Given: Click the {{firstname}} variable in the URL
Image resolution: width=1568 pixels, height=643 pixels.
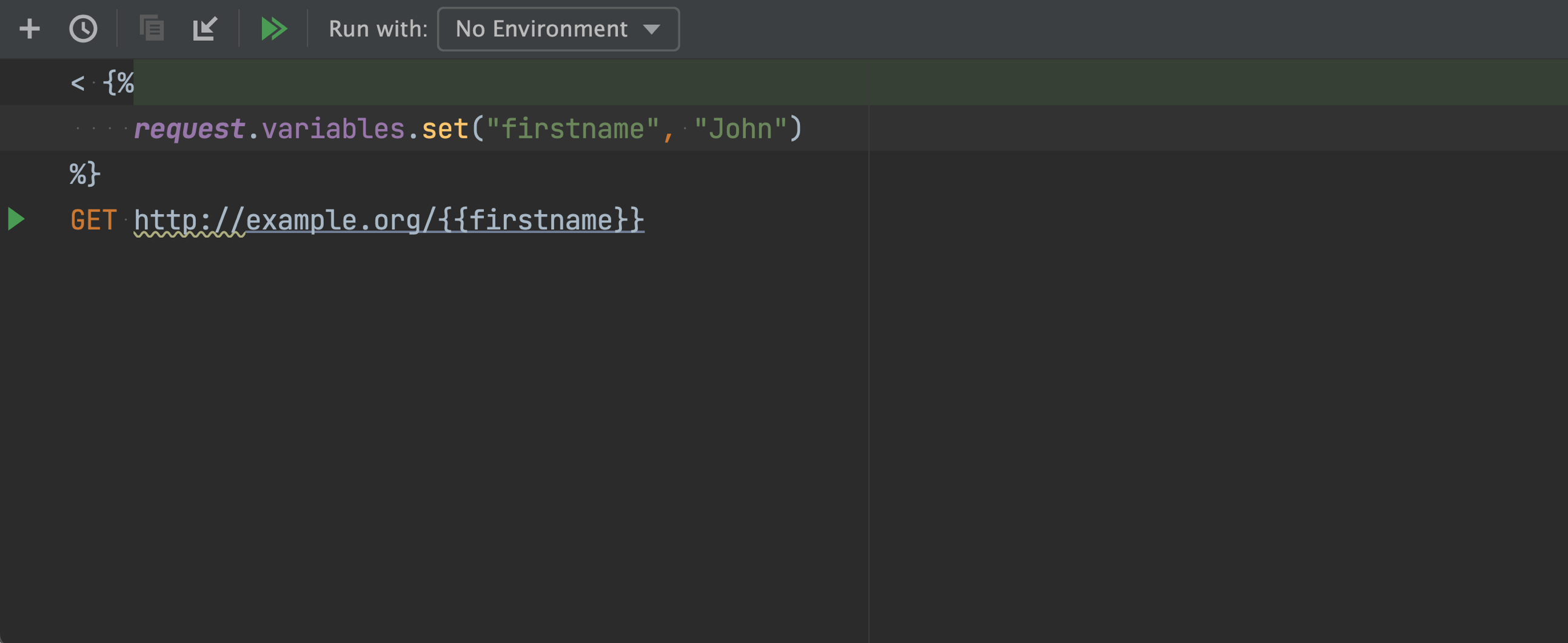Looking at the screenshot, I should (x=540, y=220).
